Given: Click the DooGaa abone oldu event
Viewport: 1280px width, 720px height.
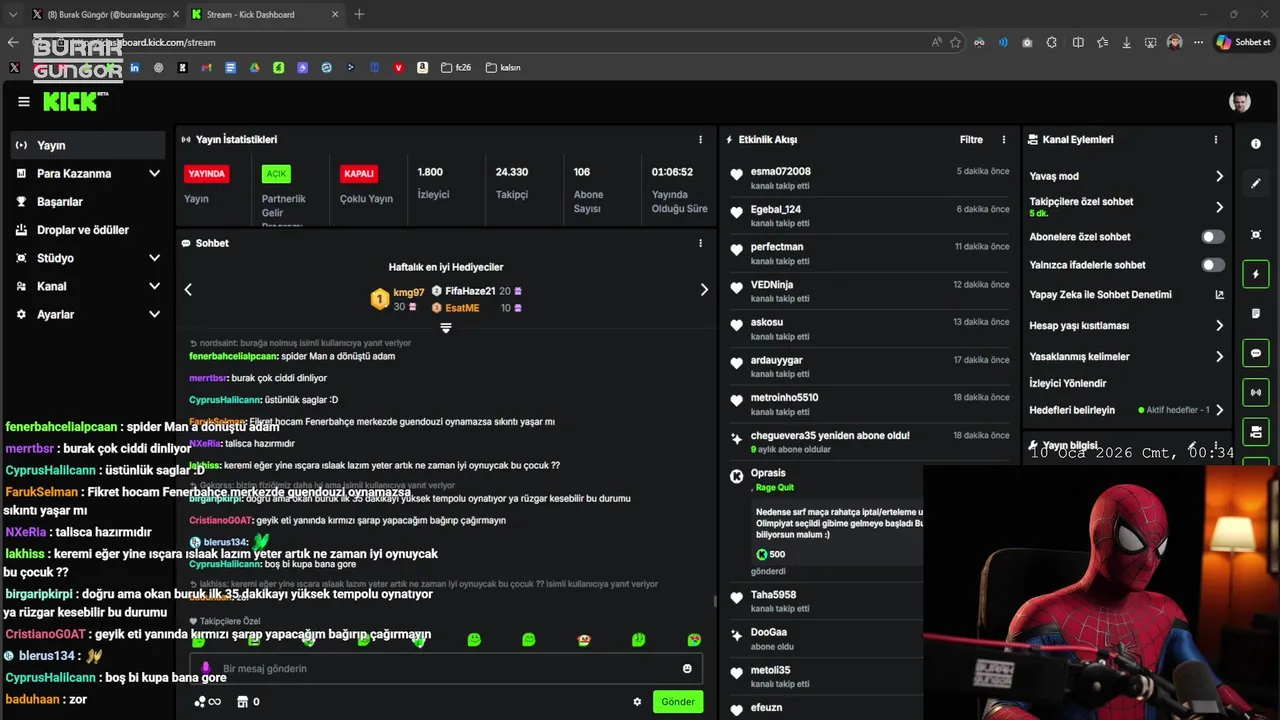Looking at the screenshot, I should click(825, 639).
